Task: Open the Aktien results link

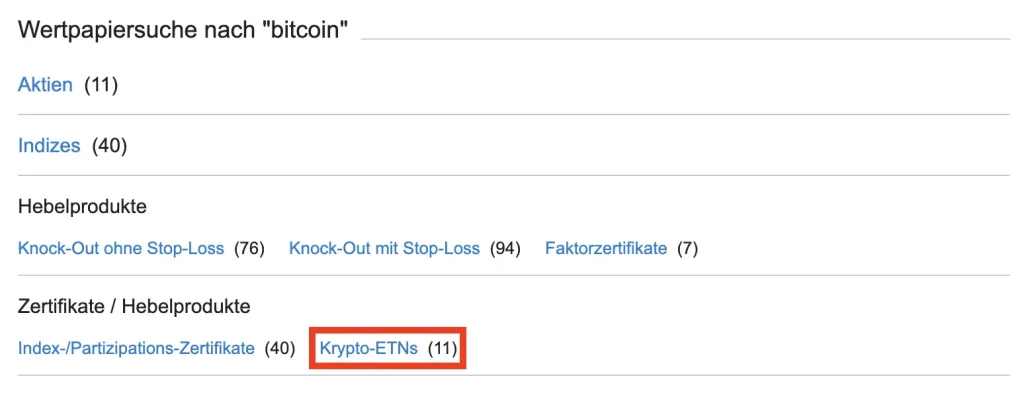Action: click(x=45, y=85)
